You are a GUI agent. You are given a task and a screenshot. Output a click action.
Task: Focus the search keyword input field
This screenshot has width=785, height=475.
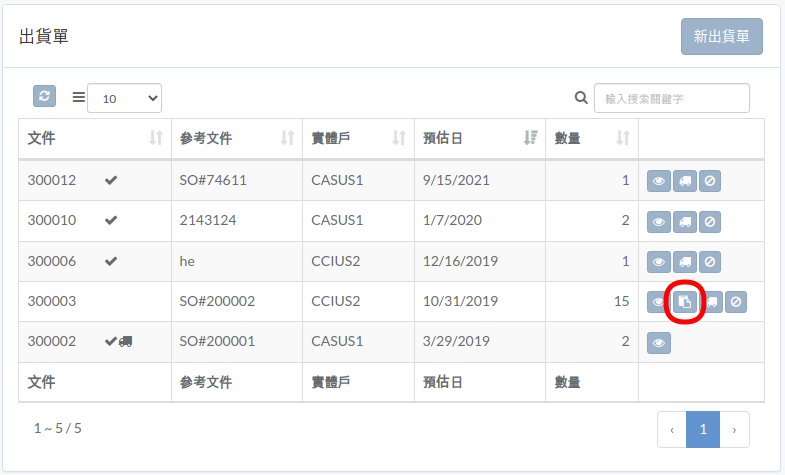coord(672,98)
